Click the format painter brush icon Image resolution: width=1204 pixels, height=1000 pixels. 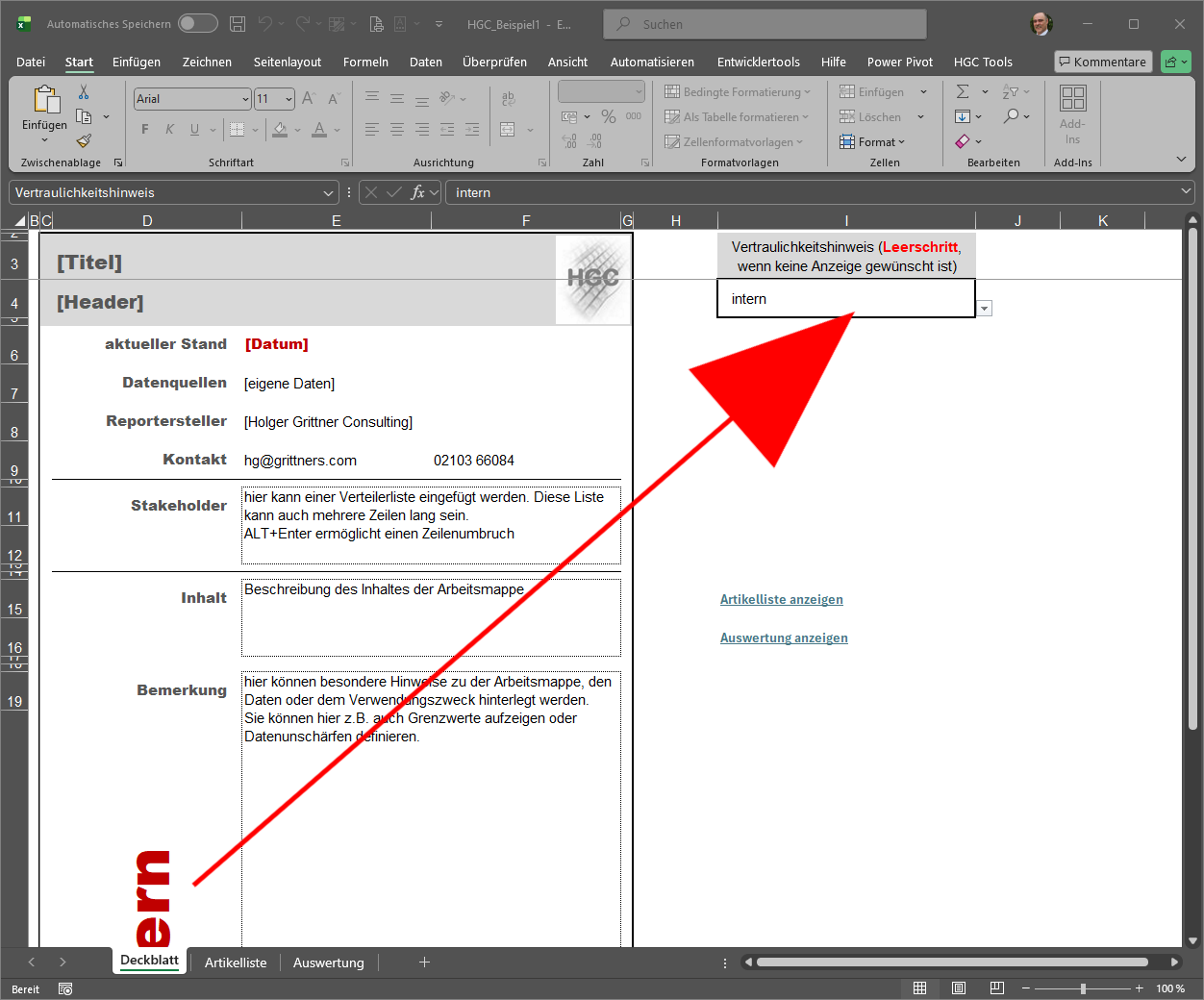point(84,140)
